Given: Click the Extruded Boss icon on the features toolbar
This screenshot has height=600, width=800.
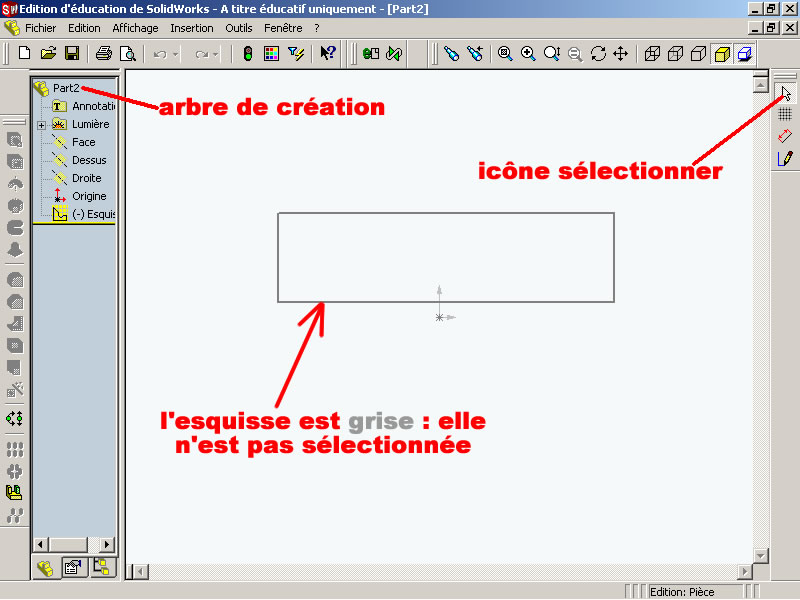Looking at the screenshot, I should coord(15,140).
